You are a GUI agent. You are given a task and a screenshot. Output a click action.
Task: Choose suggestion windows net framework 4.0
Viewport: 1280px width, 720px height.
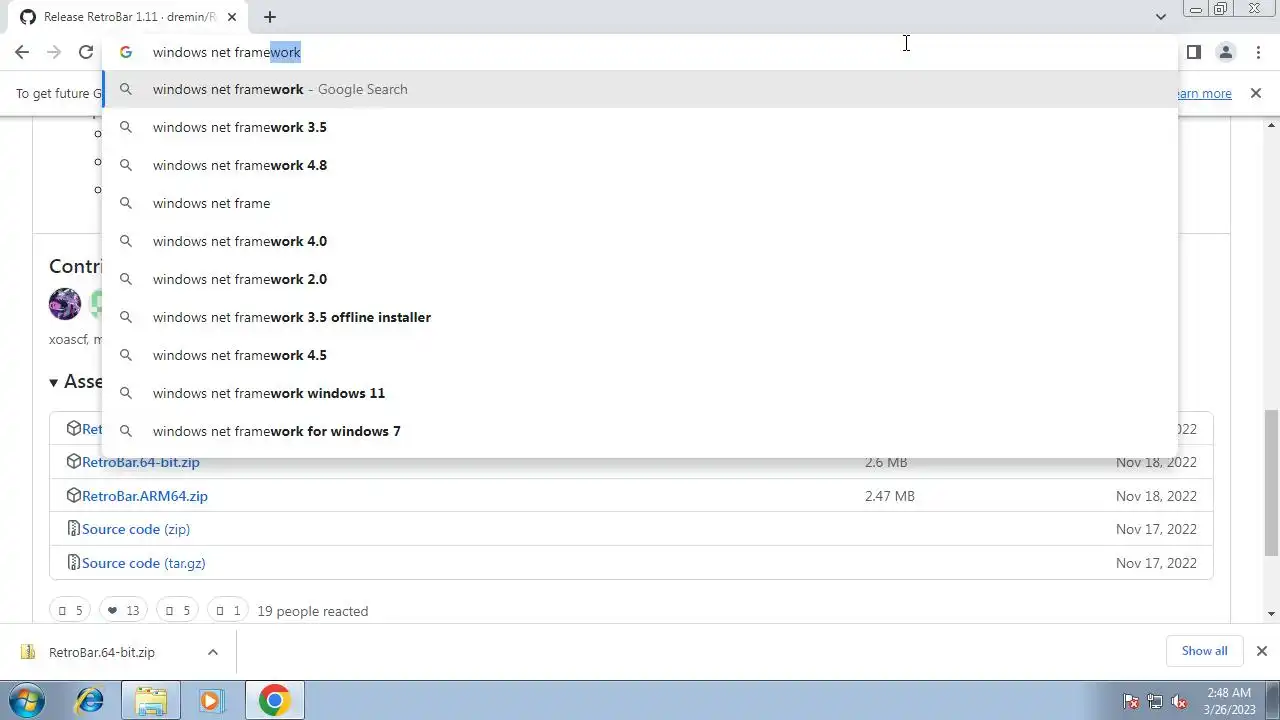click(x=640, y=241)
